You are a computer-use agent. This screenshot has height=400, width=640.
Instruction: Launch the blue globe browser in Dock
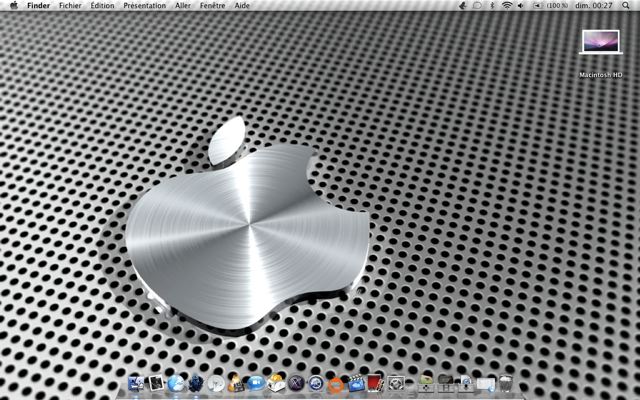[x=176, y=384]
